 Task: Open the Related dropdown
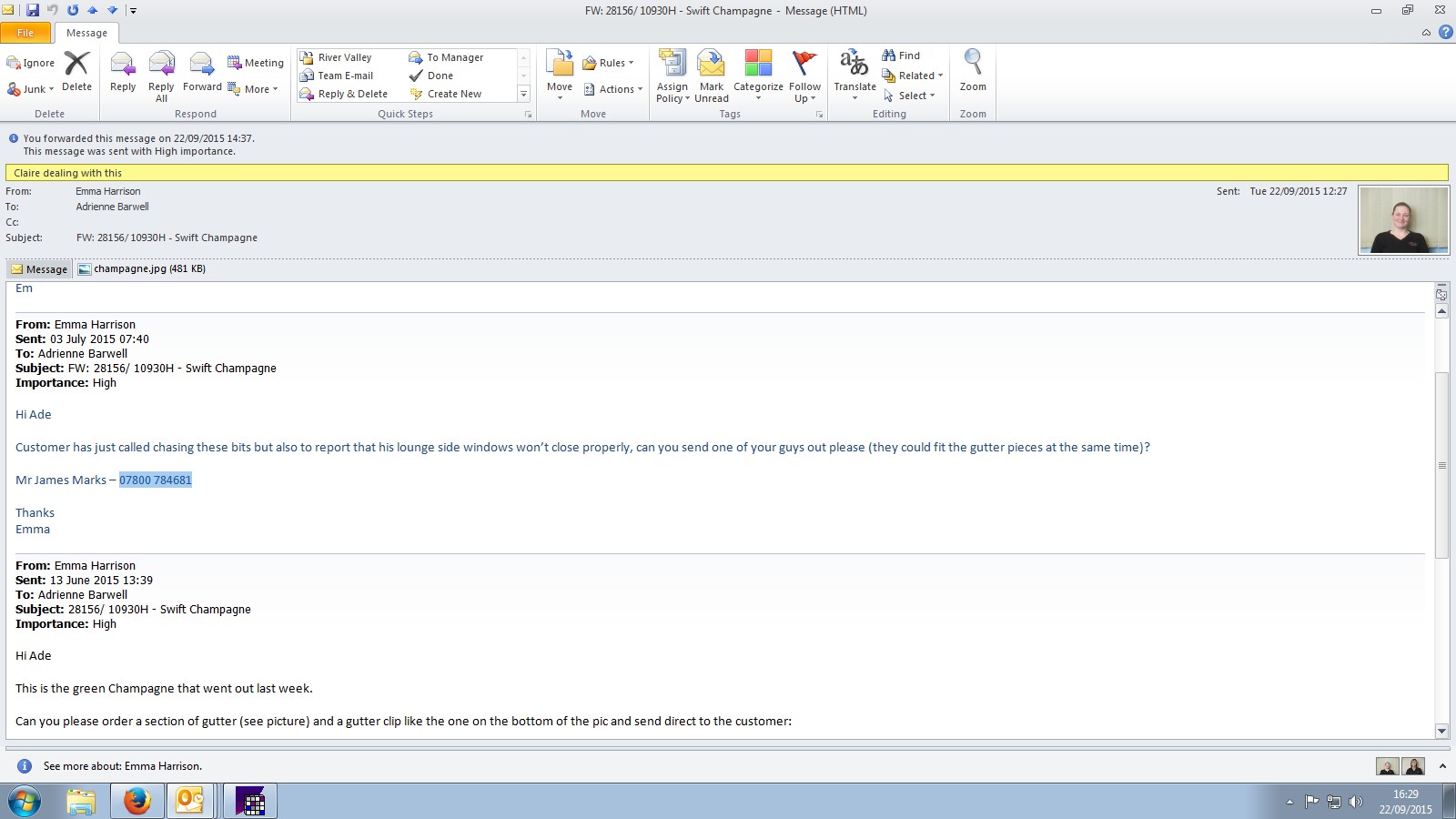tap(913, 76)
